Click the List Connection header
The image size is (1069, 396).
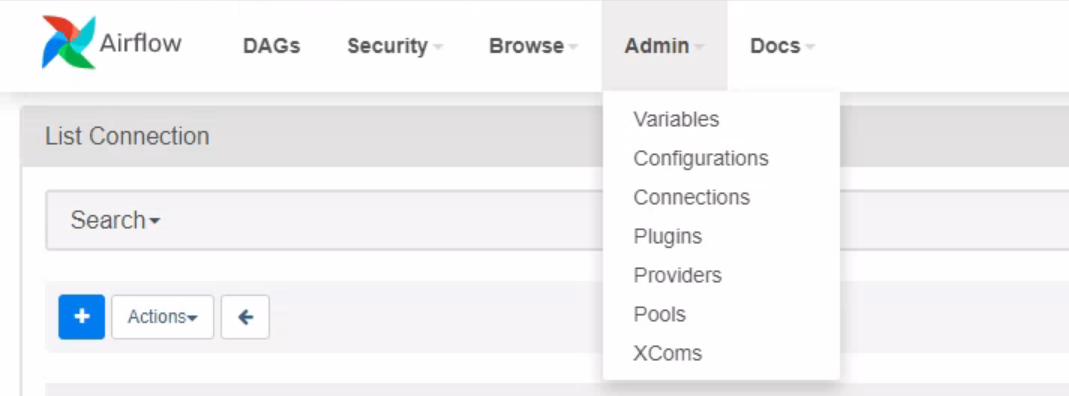click(x=127, y=136)
